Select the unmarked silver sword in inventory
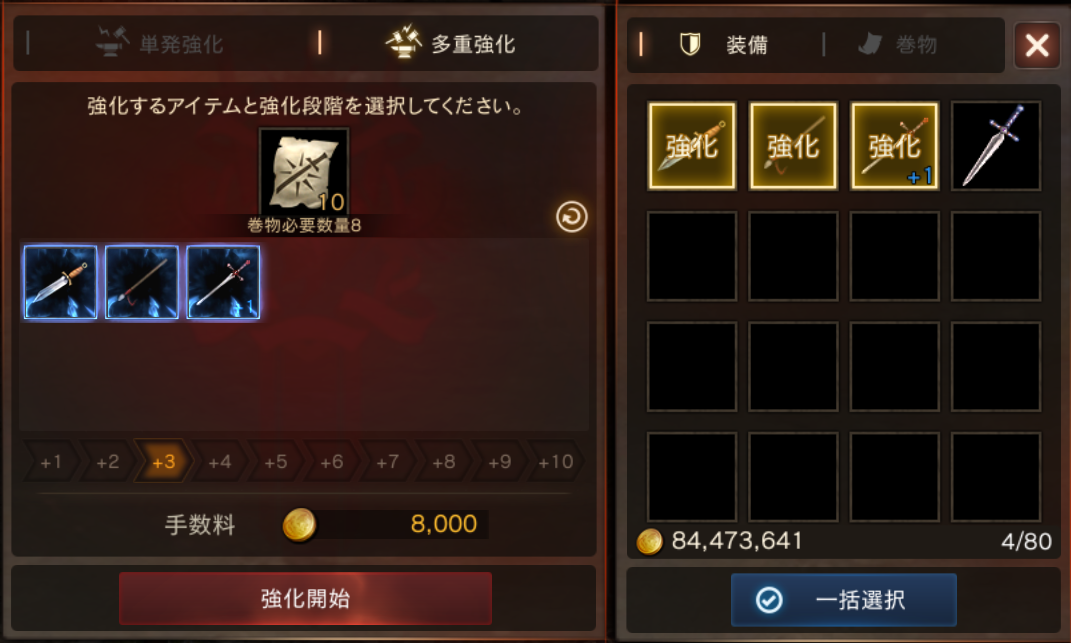This screenshot has width=1071, height=643. tap(996, 146)
